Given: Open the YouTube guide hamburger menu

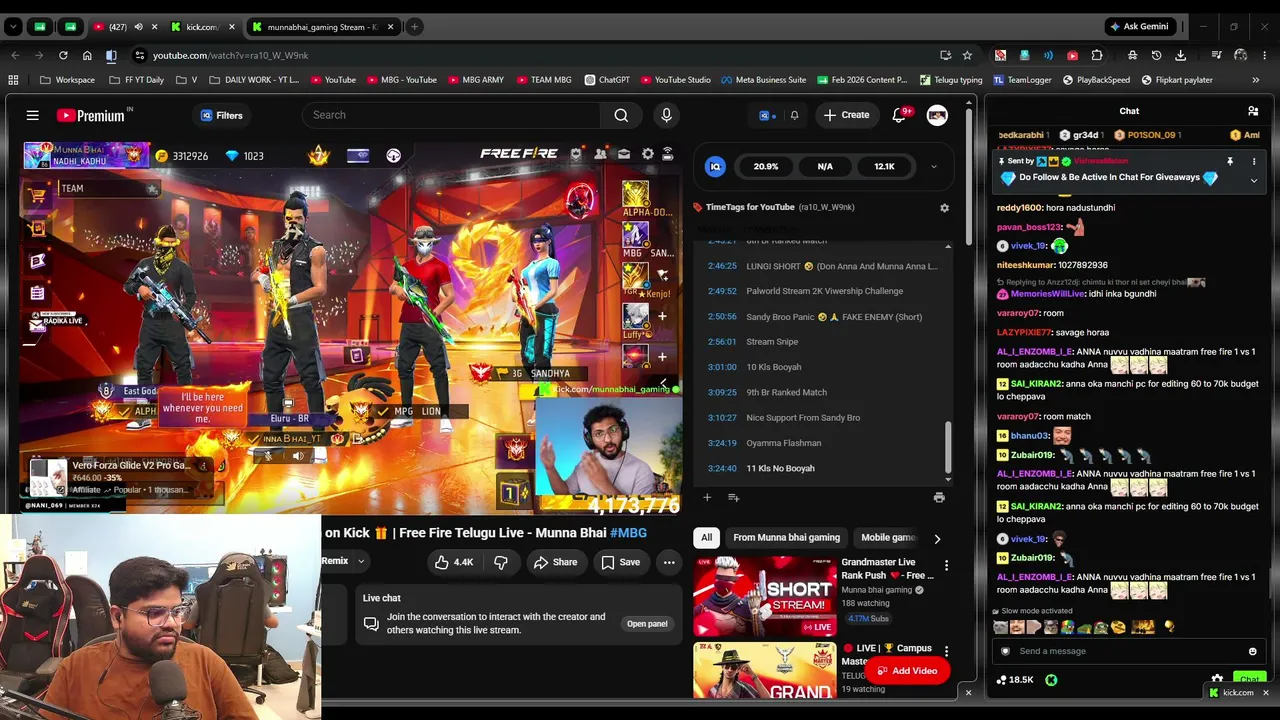Looking at the screenshot, I should click(x=33, y=115).
